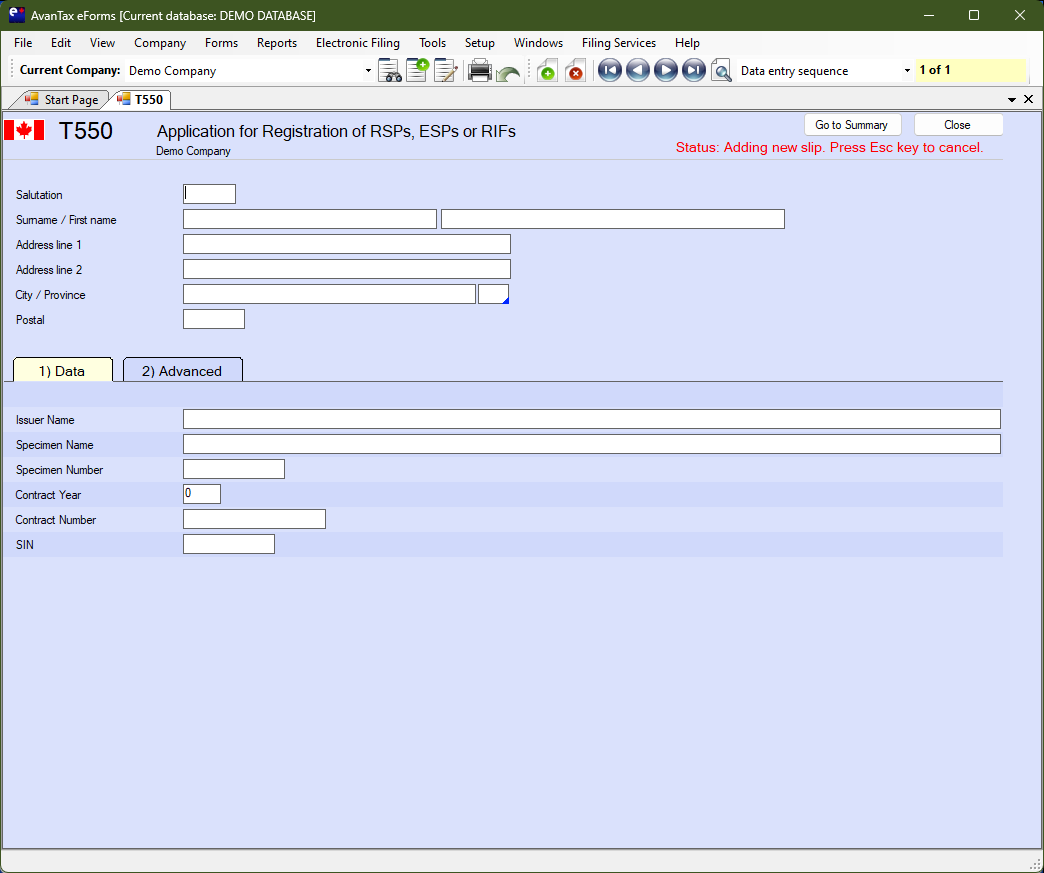This screenshot has width=1044, height=873.
Task: Jump to the first record
Action: [610, 71]
